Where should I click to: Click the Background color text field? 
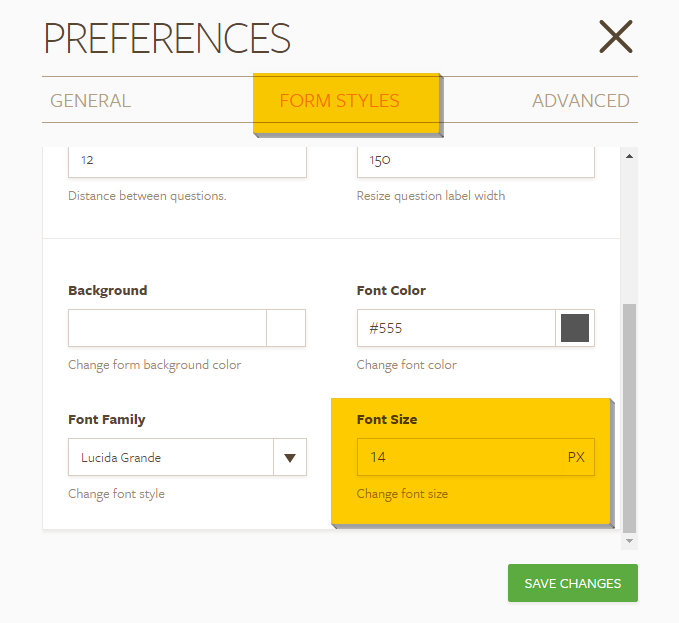click(x=167, y=328)
